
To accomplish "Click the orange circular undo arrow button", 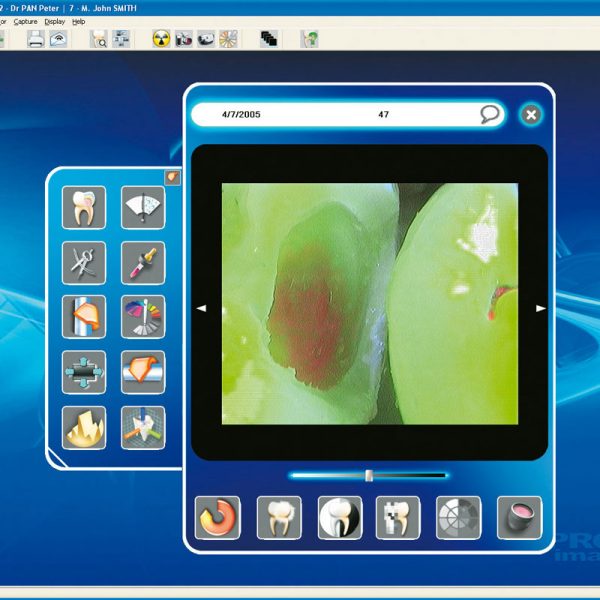I will click(x=218, y=518).
